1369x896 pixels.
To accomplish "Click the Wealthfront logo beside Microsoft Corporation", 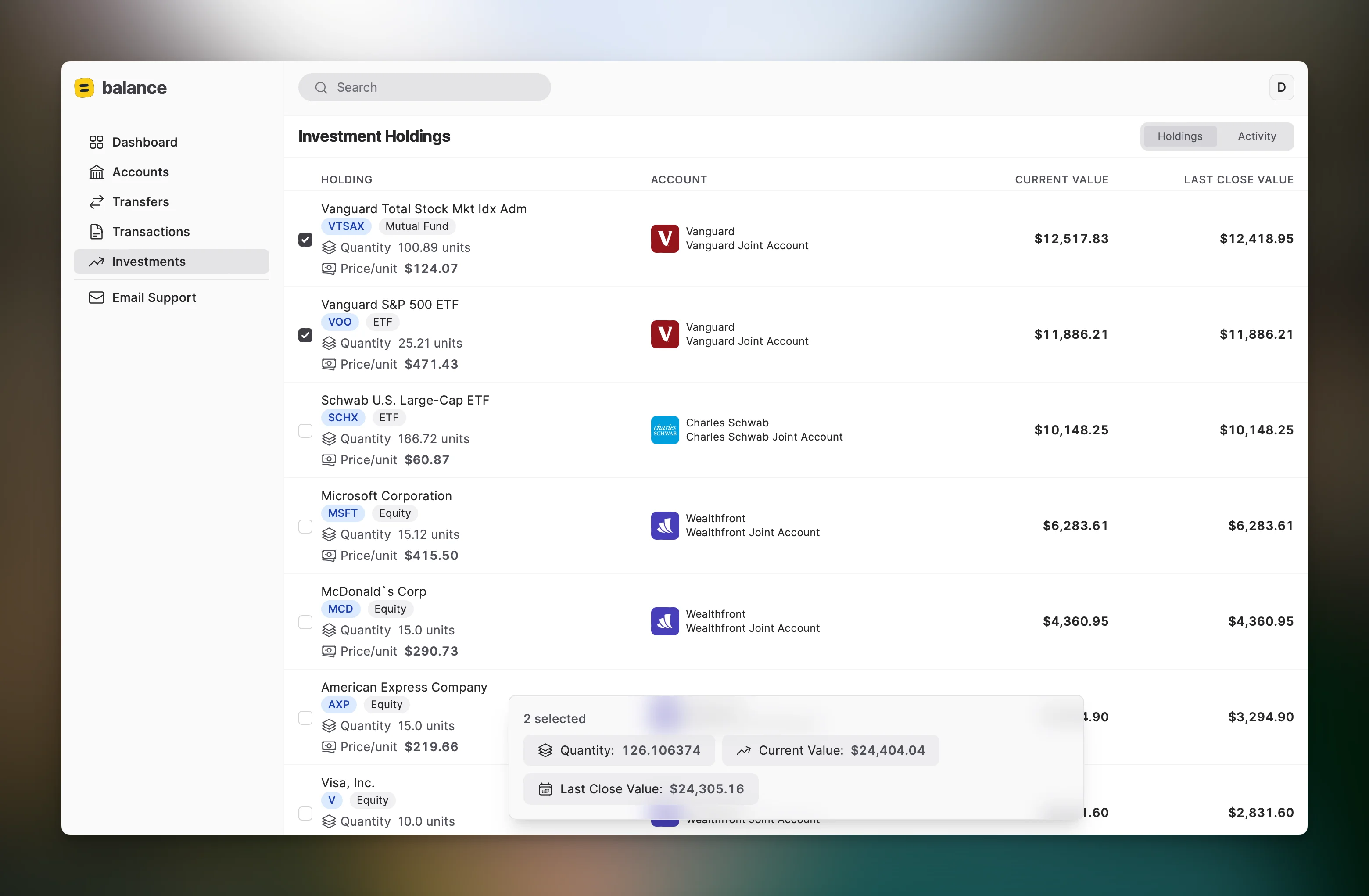I will pyautogui.click(x=665, y=525).
